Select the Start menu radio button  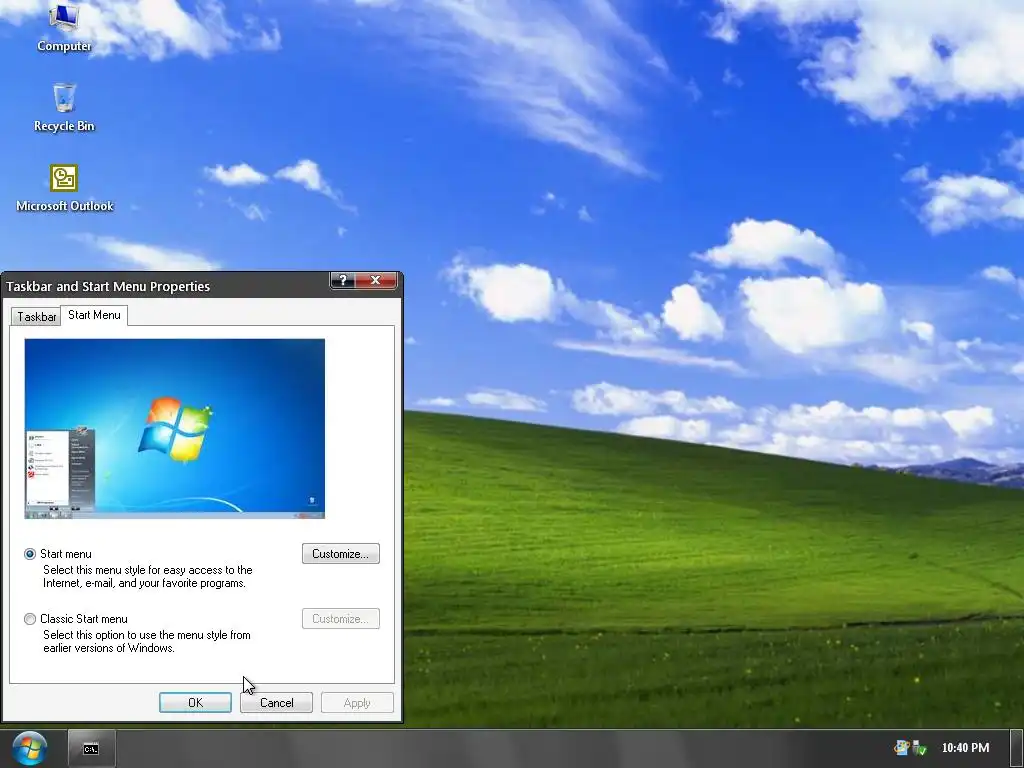[x=30, y=554]
